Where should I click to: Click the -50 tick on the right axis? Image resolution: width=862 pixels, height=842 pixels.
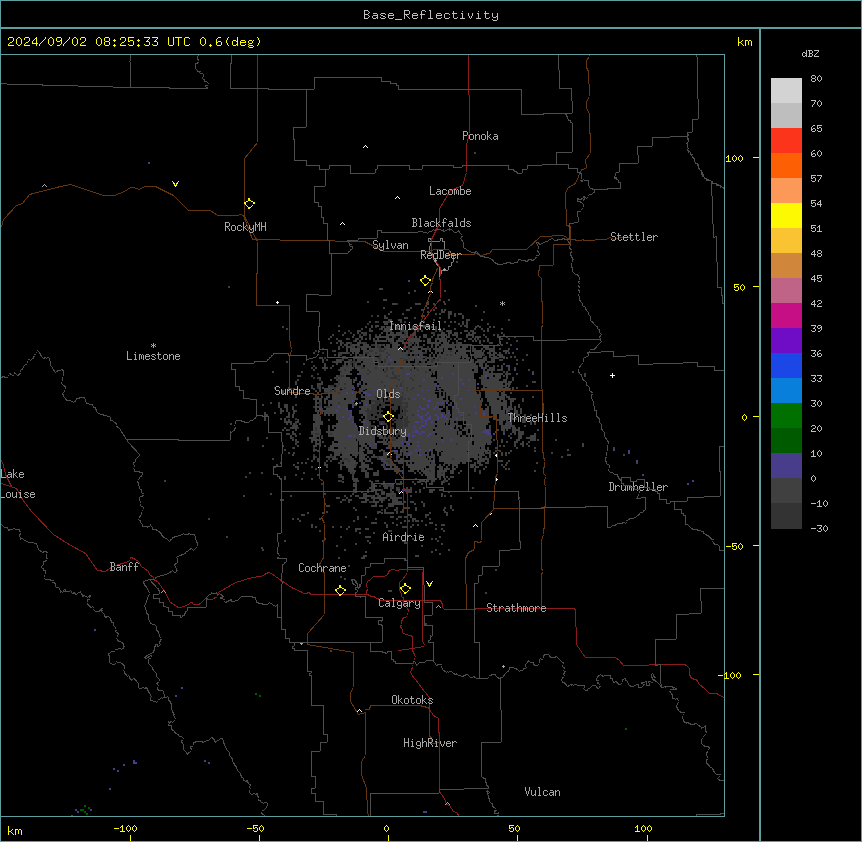coord(735,546)
